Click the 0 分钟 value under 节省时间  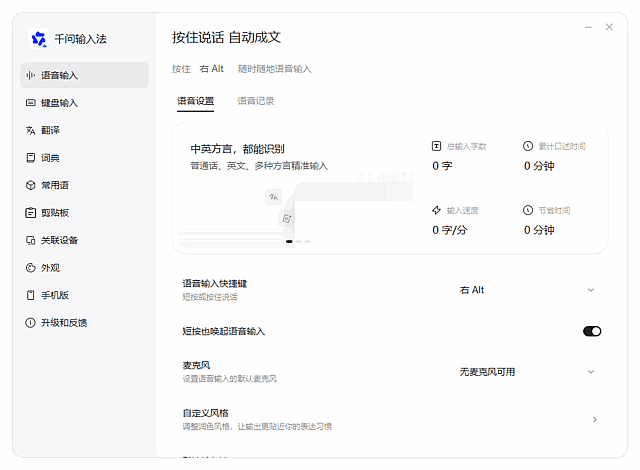(x=539, y=230)
